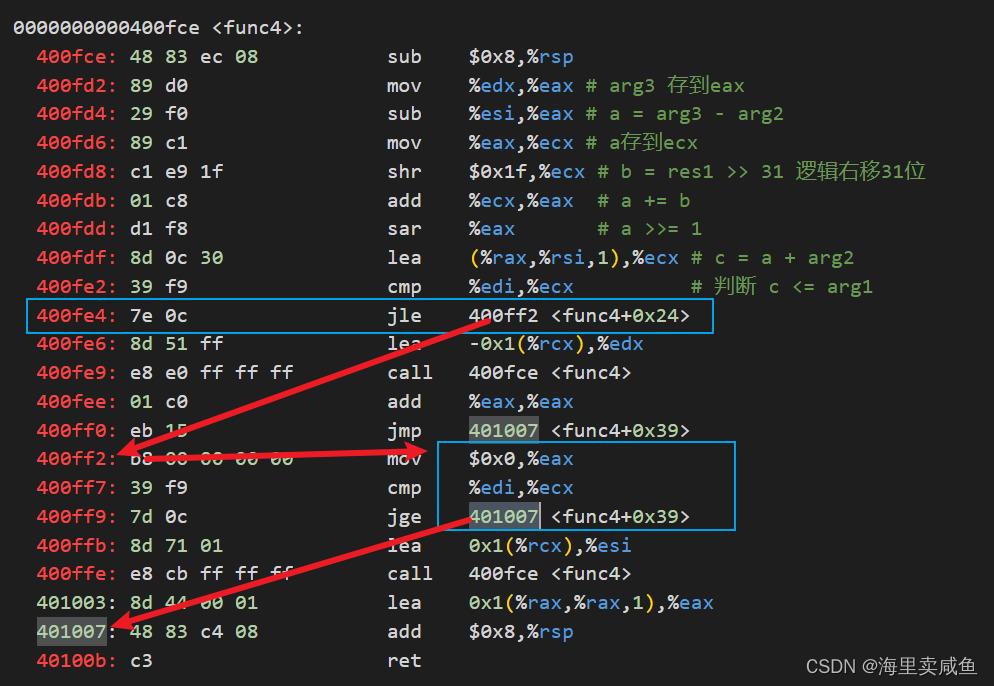Click the shr instruction mnemonic
Viewport: 994px width, 686px height.
[x=404, y=172]
